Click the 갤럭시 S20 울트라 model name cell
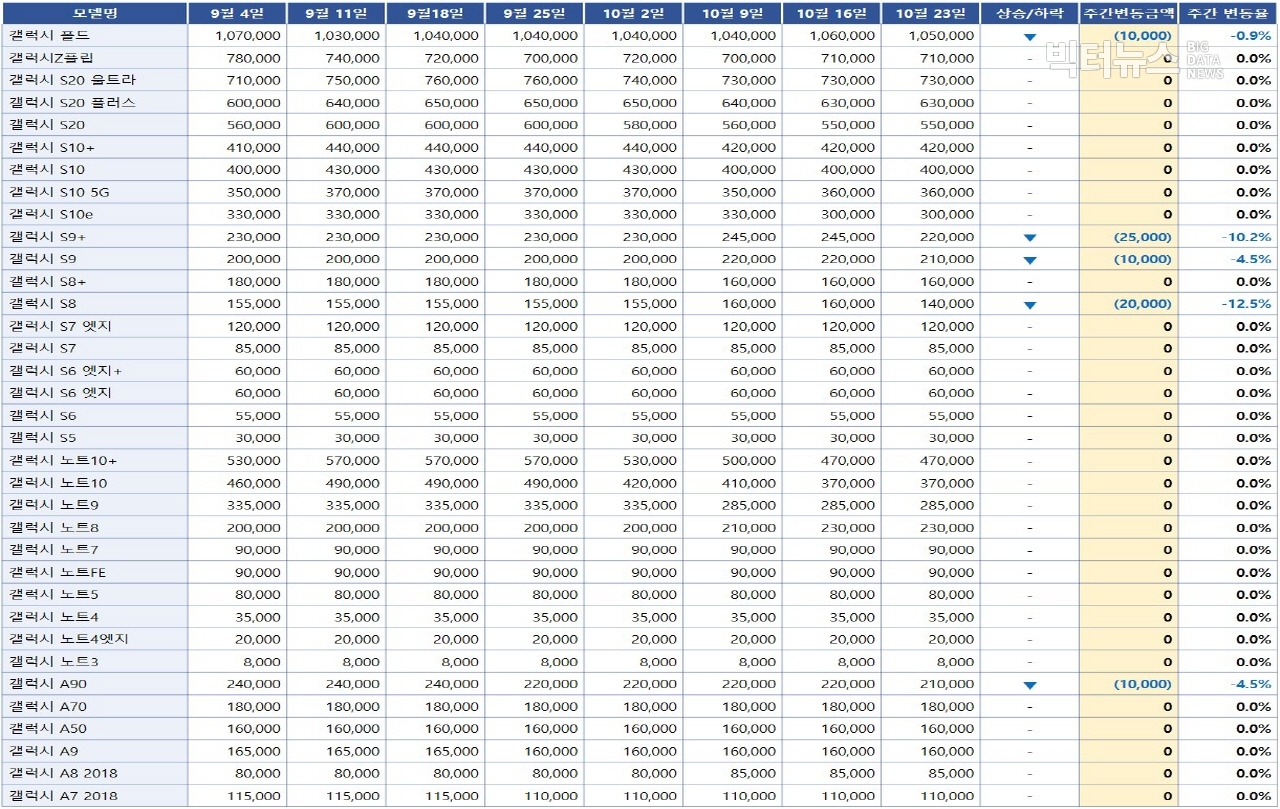 pos(94,80)
